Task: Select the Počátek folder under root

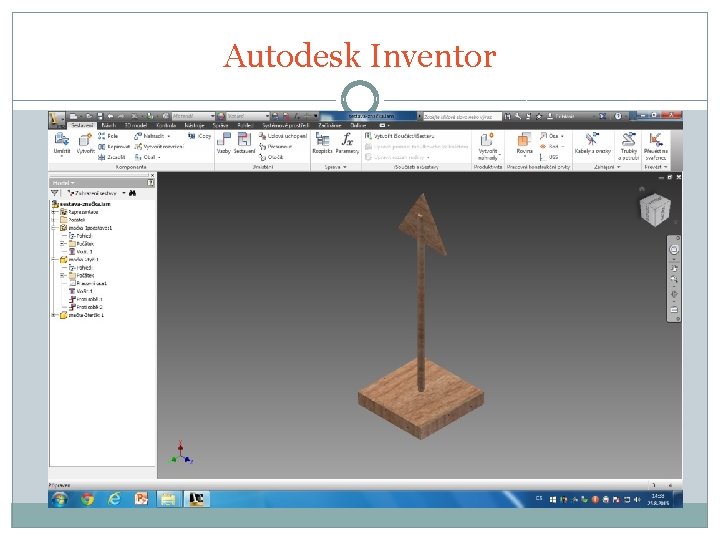Action: 72,220
